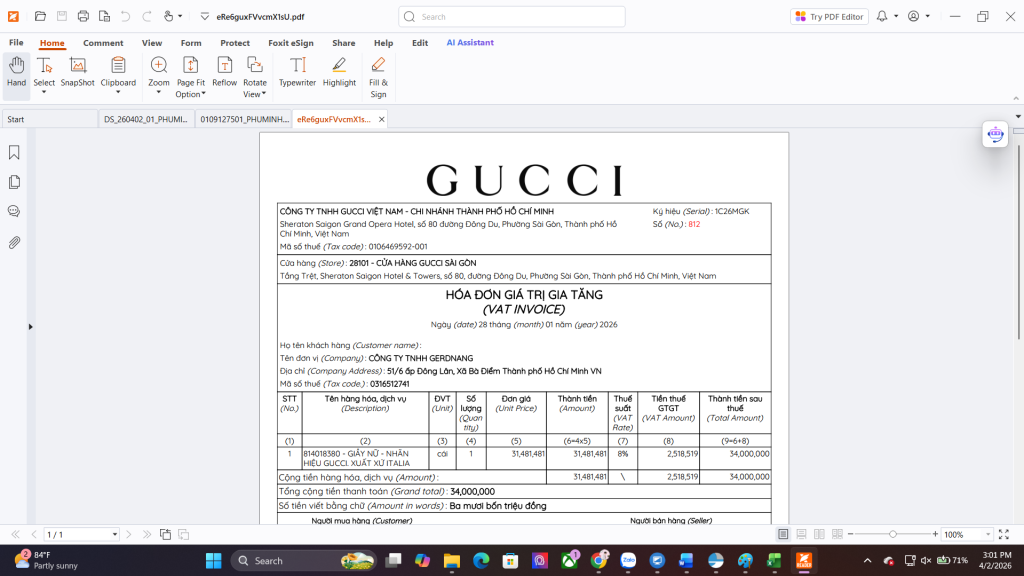Choose the Highlight tool

tap(339, 72)
